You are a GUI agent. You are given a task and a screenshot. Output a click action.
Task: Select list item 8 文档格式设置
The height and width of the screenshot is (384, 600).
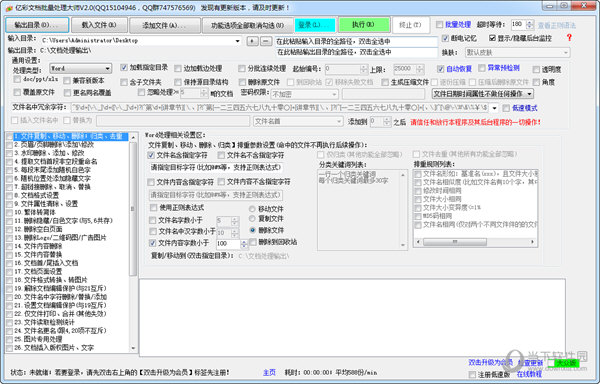37,195
